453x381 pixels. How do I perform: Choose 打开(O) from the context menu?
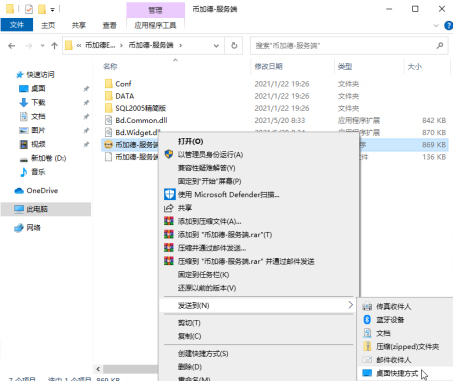190,141
